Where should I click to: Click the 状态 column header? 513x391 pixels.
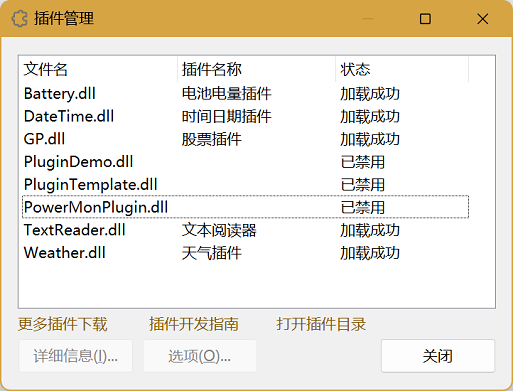[402, 69]
